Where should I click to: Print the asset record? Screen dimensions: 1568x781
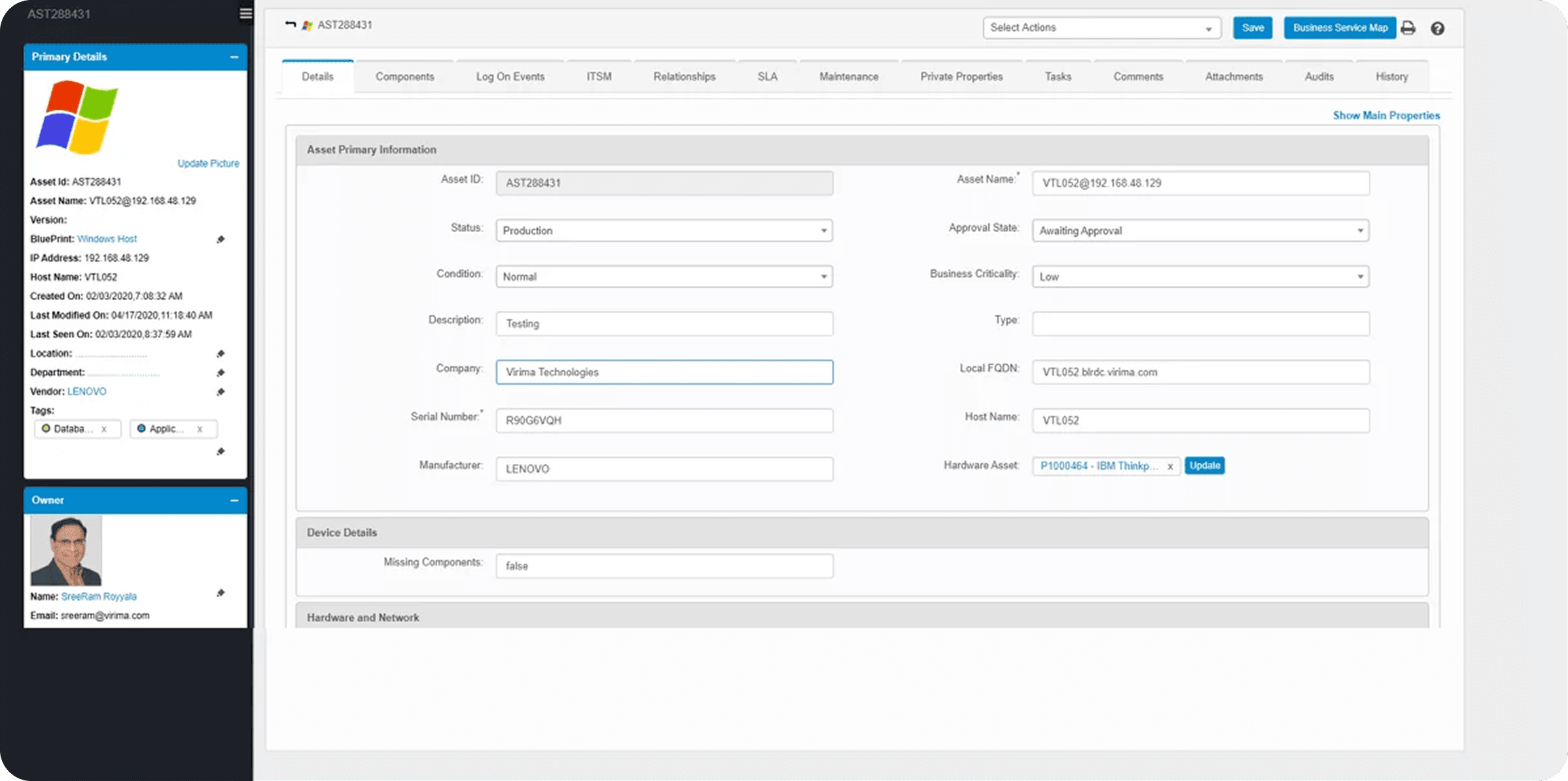pyautogui.click(x=1408, y=27)
